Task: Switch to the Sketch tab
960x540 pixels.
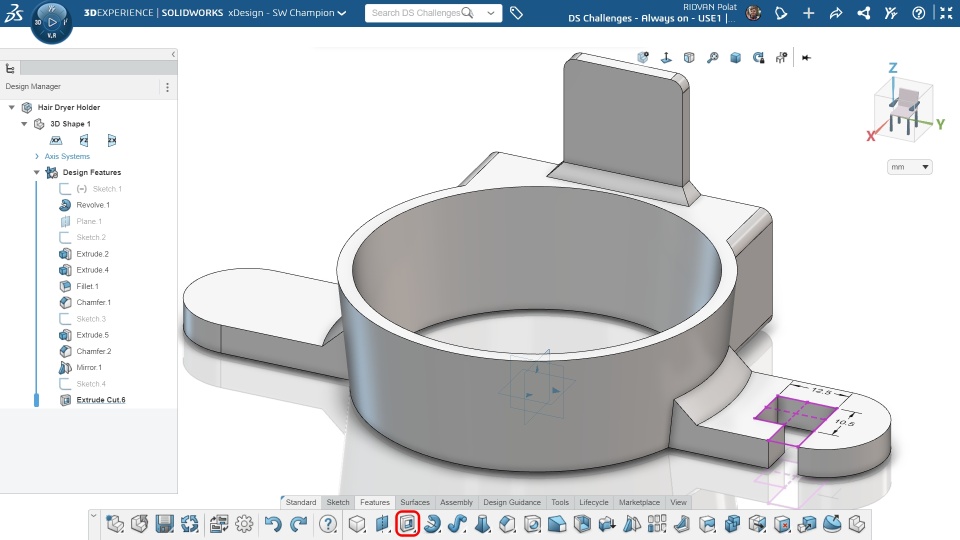Action: [x=338, y=502]
